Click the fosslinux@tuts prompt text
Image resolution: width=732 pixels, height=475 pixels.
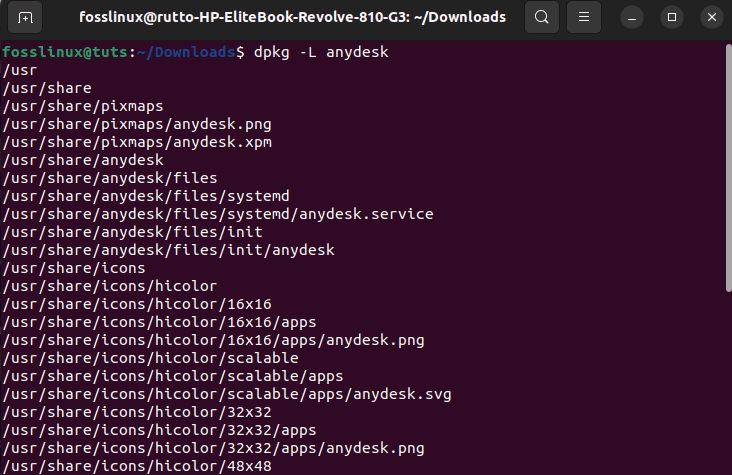pos(65,52)
